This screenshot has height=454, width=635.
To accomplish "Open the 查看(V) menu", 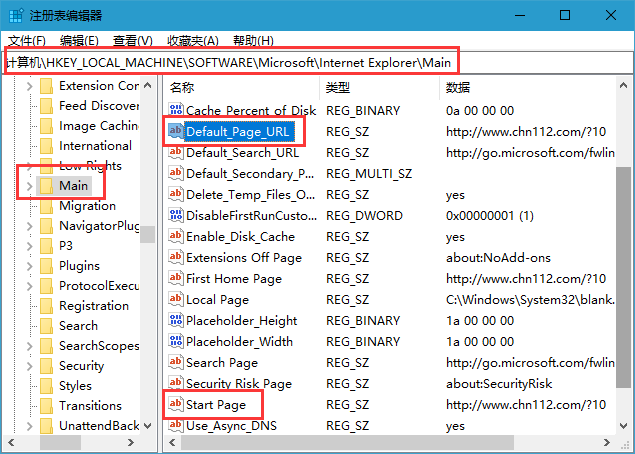I will click(x=132, y=41).
